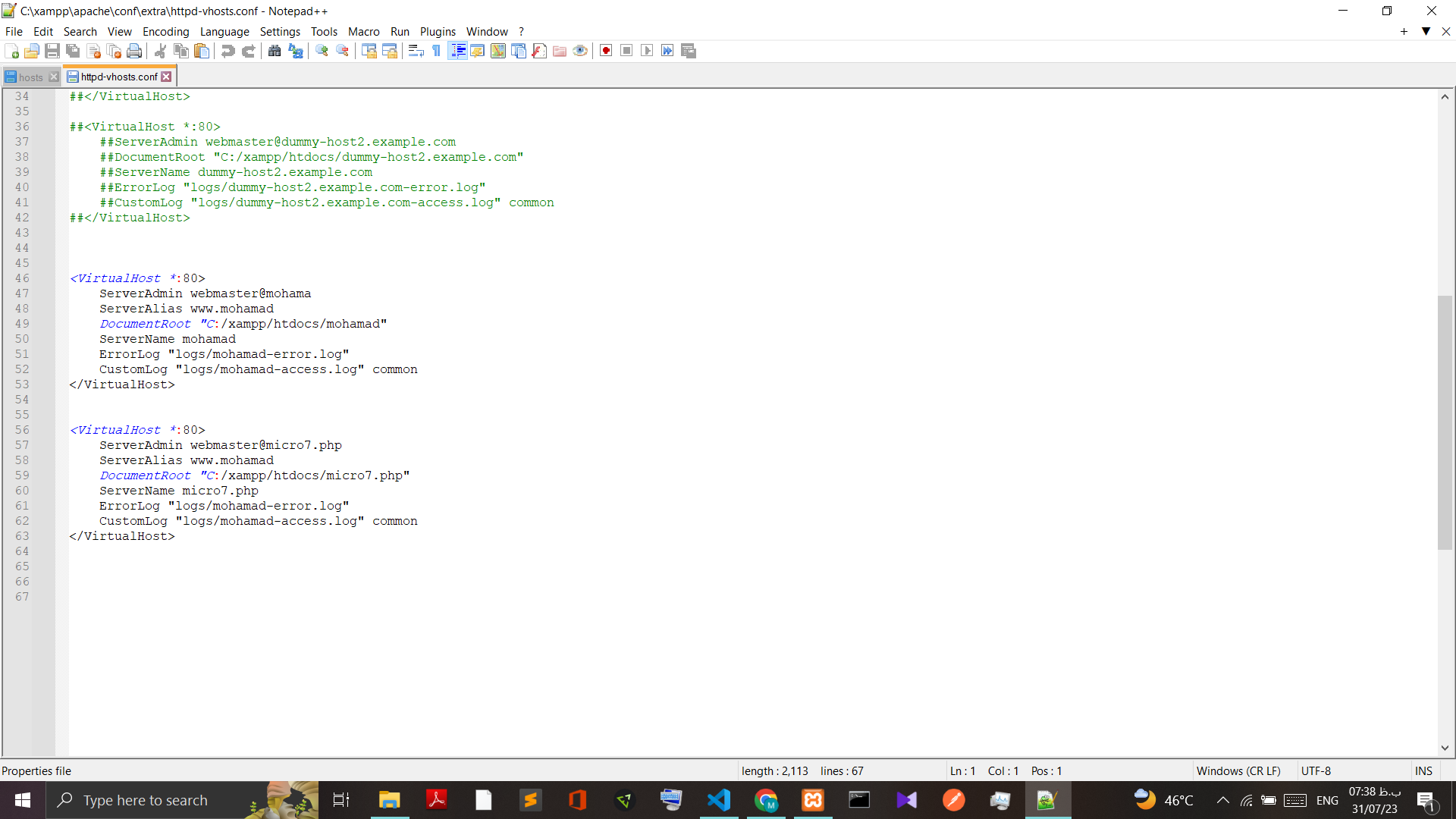This screenshot has width=1456, height=819.
Task: Open the Replace dialog icon
Action: [295, 51]
